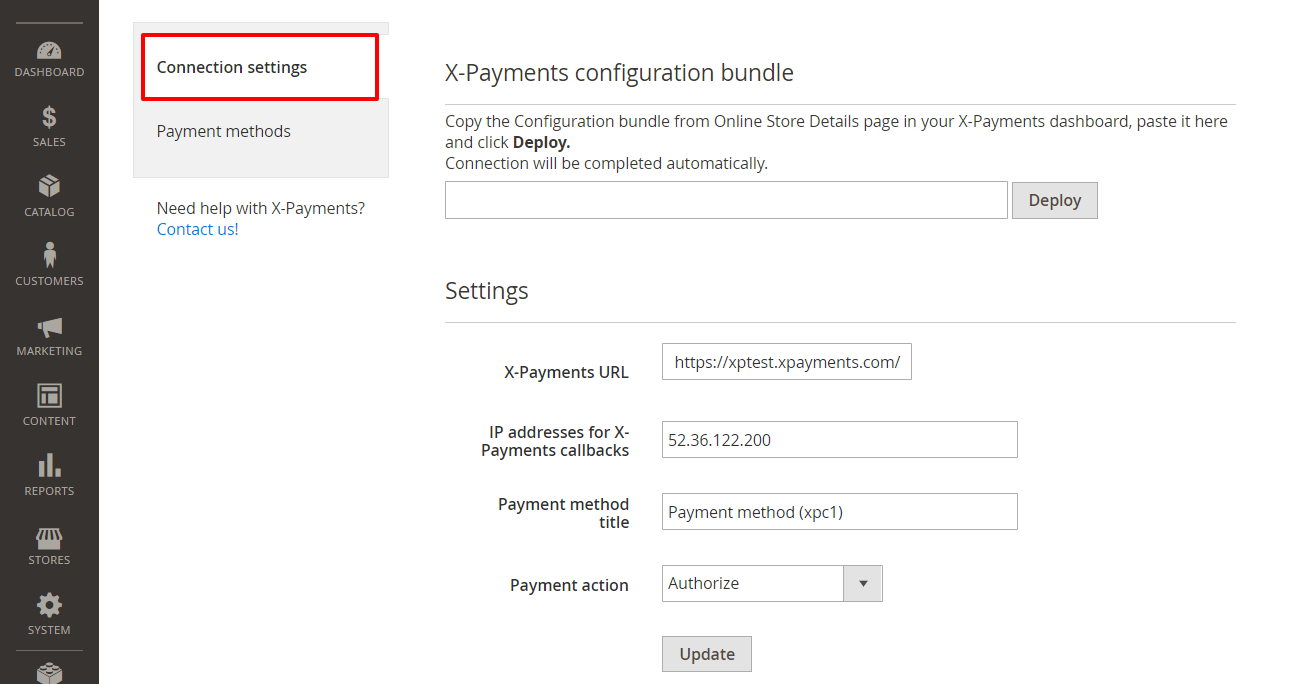Click the Payment method title label

[564, 513]
